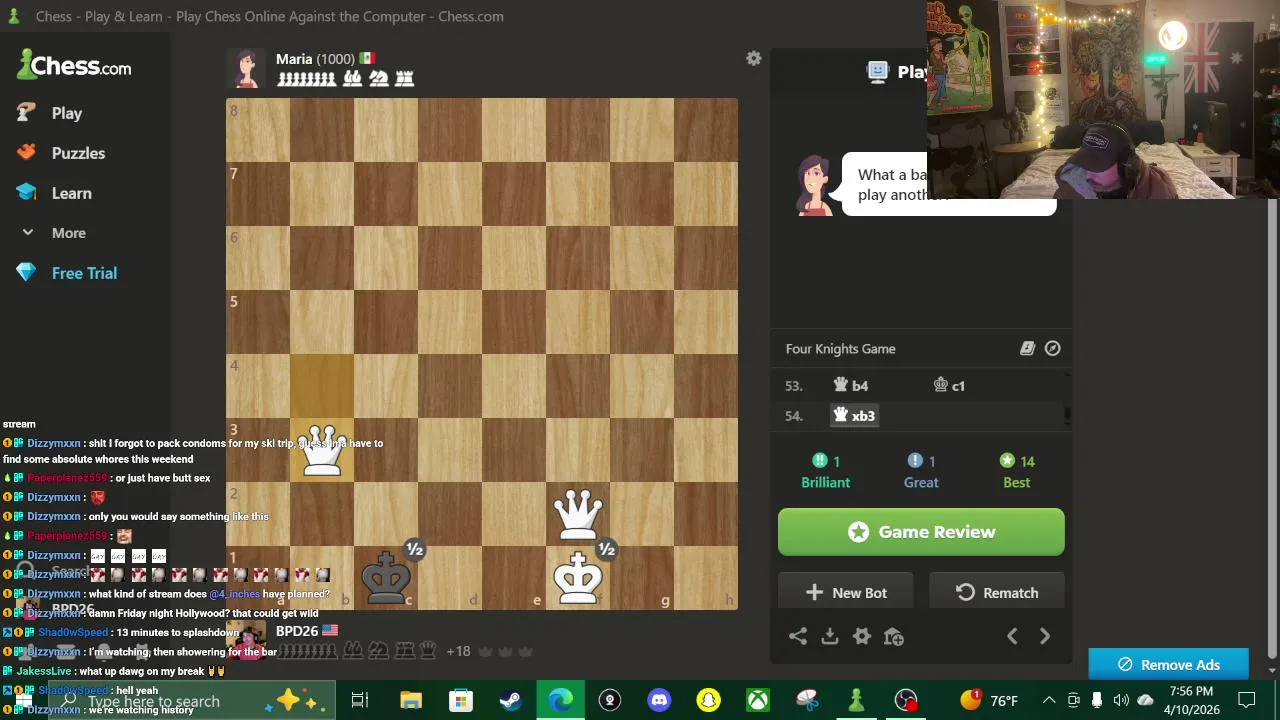Click the black king on c1
This screenshot has height=720, width=1280.
[x=386, y=578]
